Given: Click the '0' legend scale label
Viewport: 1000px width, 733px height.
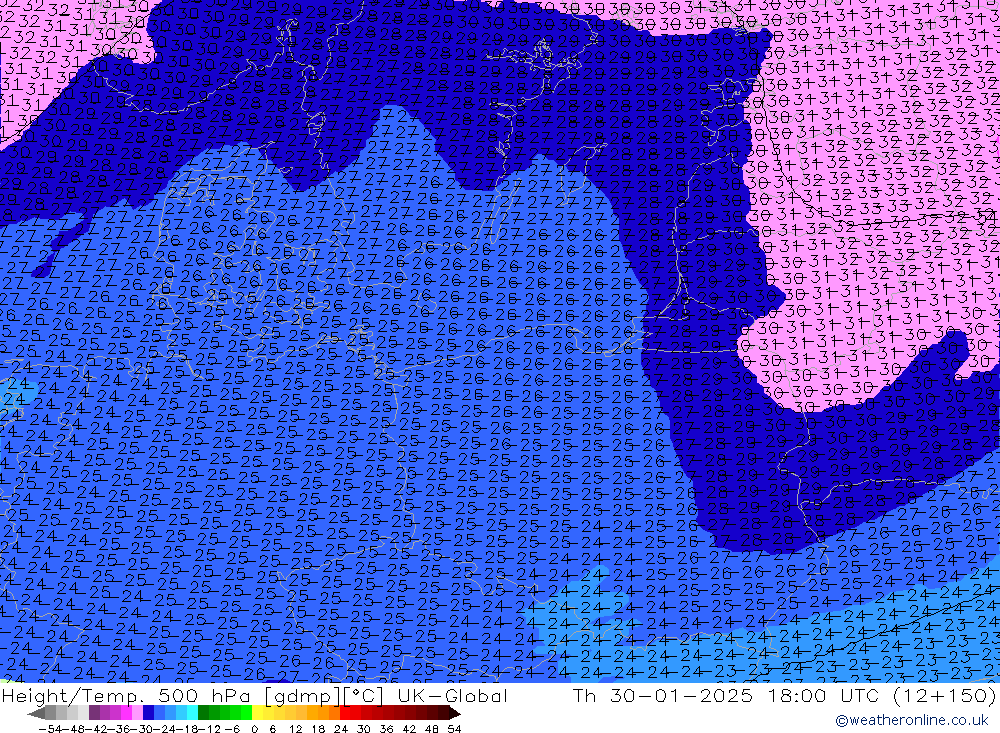Looking at the screenshot, I should tap(254, 729).
